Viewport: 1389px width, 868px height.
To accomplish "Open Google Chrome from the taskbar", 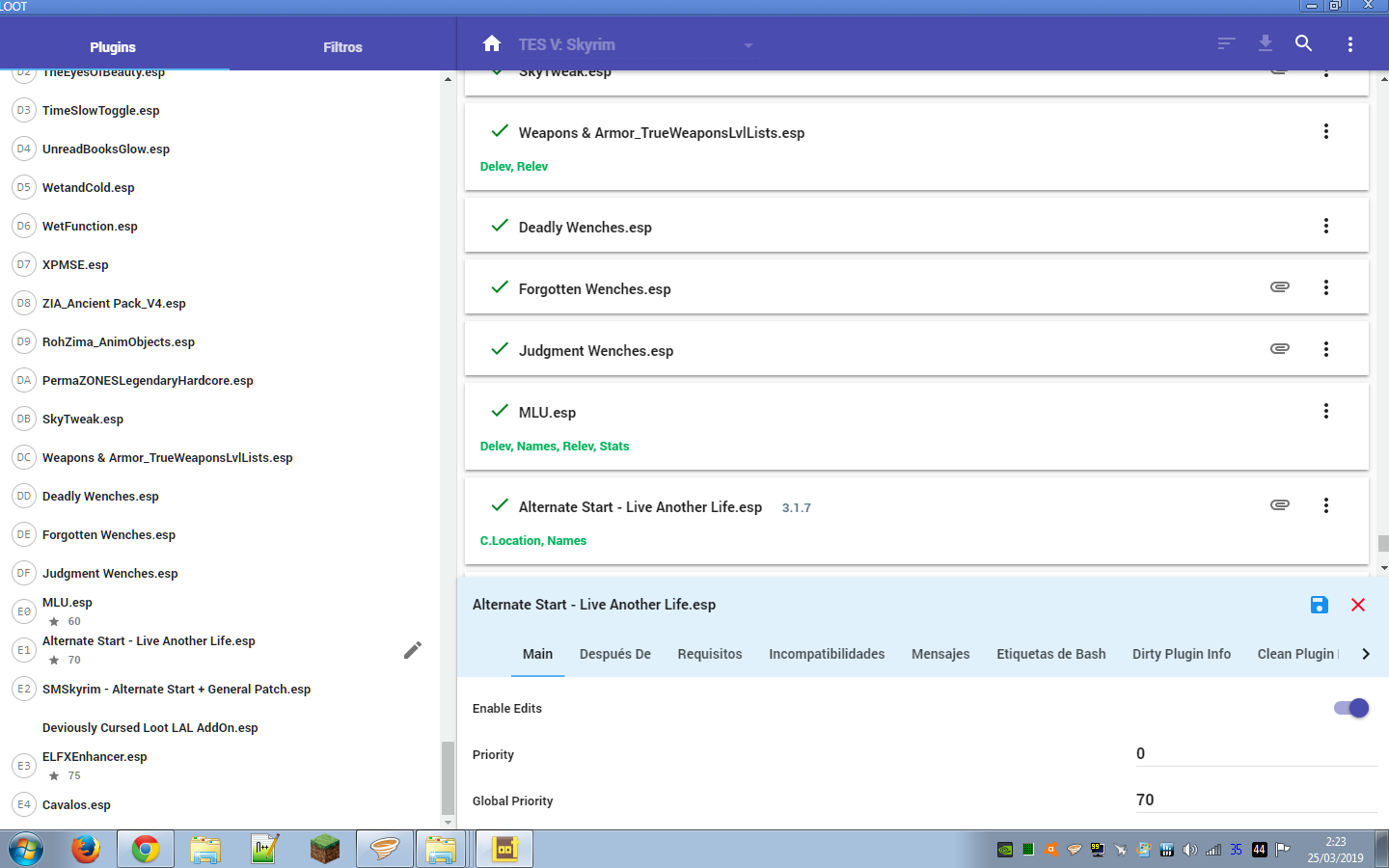I will (x=146, y=849).
